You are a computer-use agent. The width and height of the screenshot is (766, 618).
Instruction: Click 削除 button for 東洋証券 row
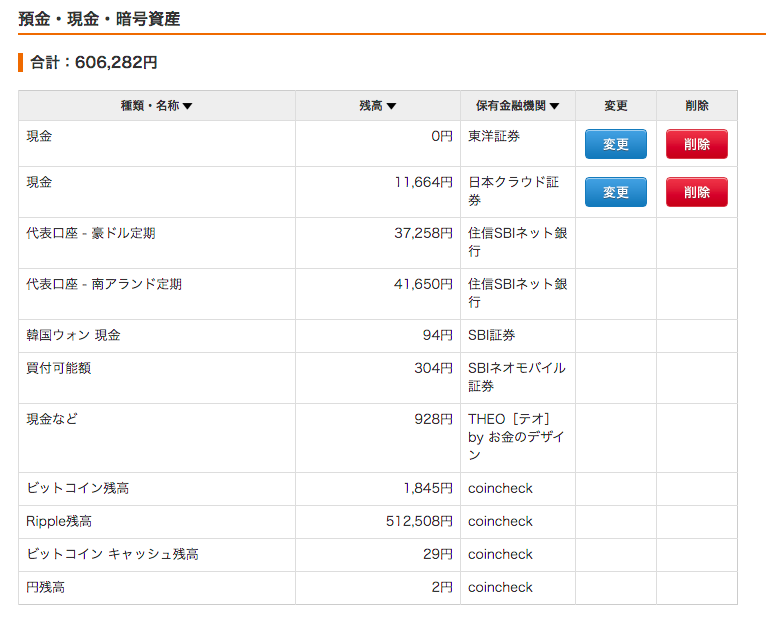(x=697, y=144)
